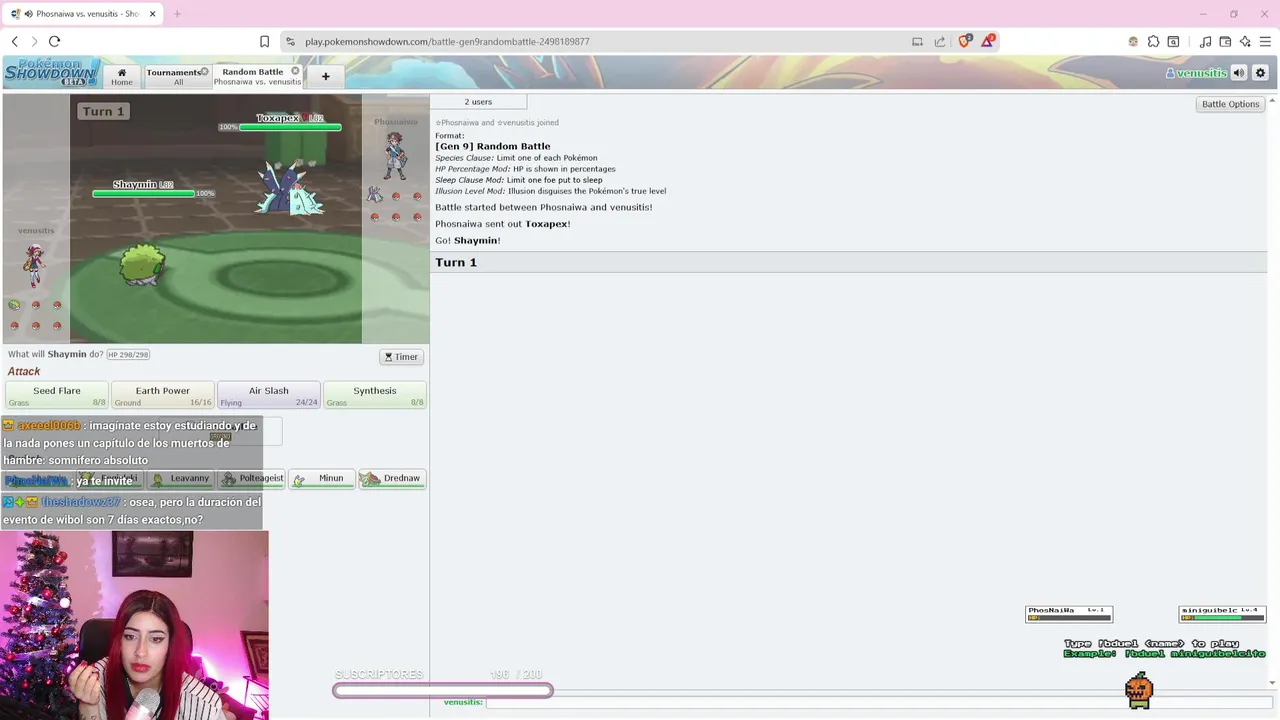
Task: Use the Synthesis move
Action: [375, 395]
